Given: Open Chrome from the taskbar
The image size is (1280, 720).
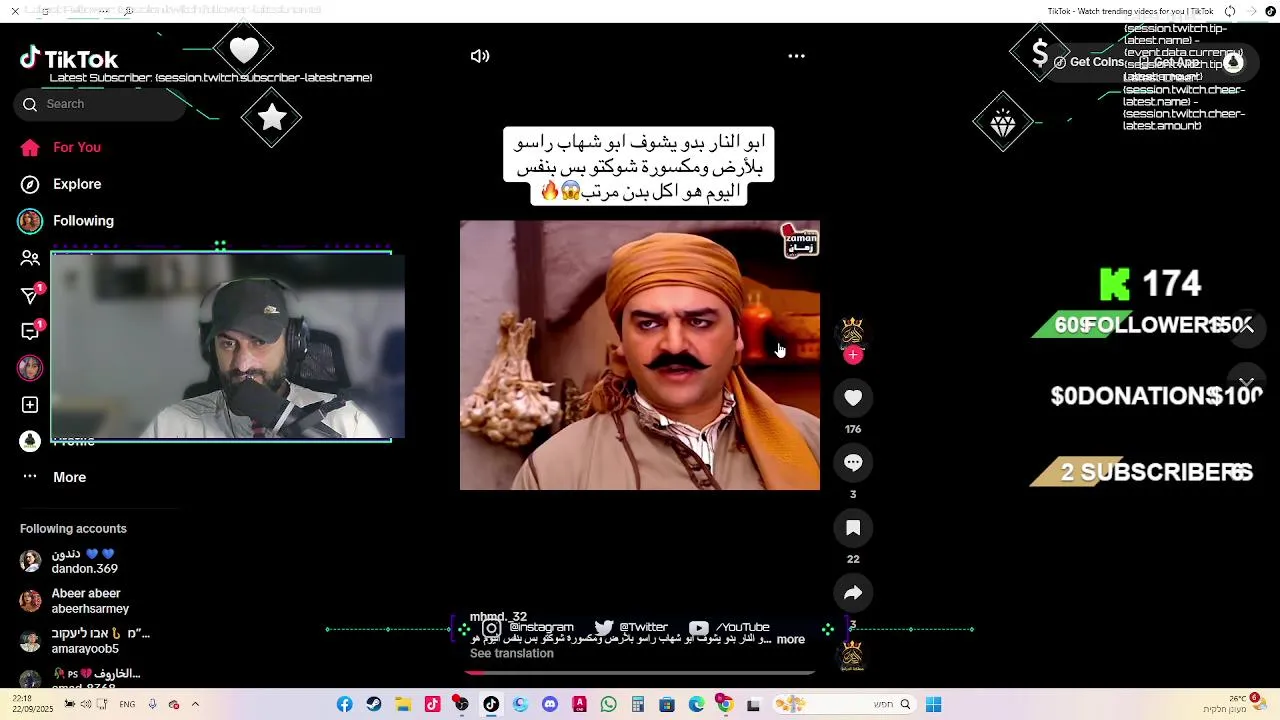Looking at the screenshot, I should tap(725, 705).
